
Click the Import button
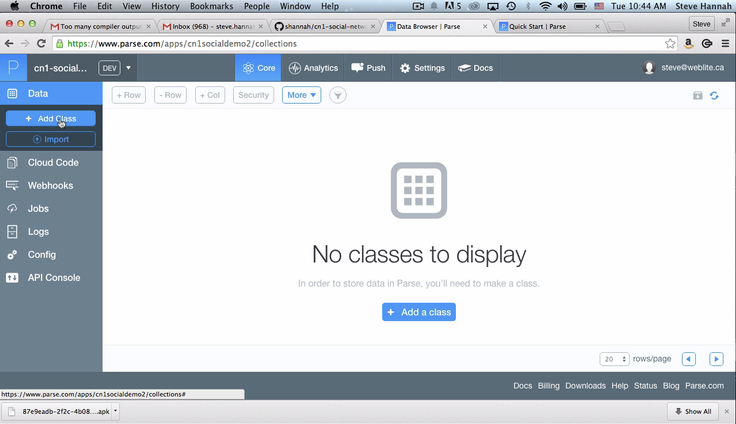pyautogui.click(x=51, y=139)
